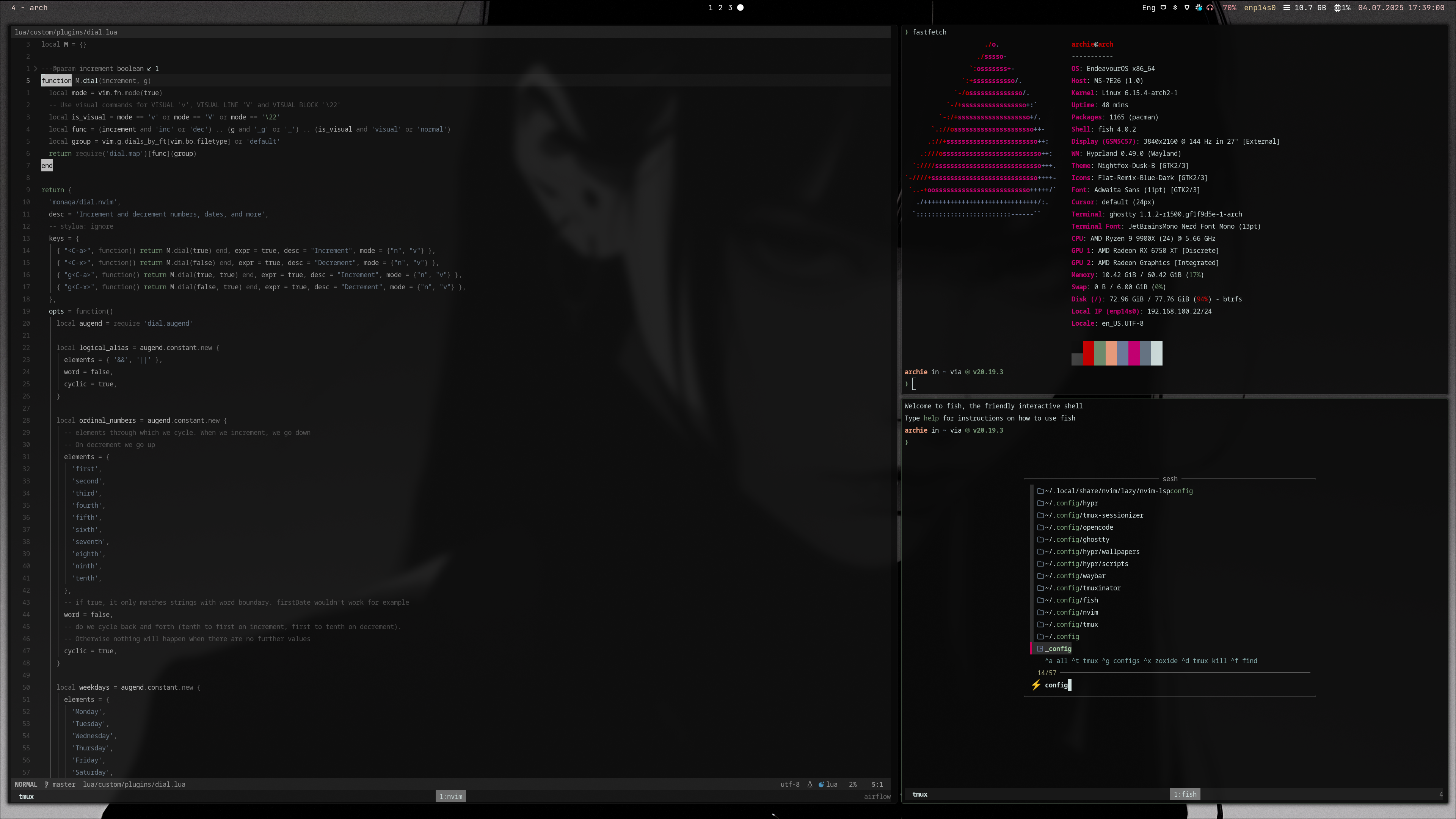Image resolution: width=1456 pixels, height=819 pixels.
Task: Click the 'archie@arch' title in fastfetch output
Action: pos(1092,44)
